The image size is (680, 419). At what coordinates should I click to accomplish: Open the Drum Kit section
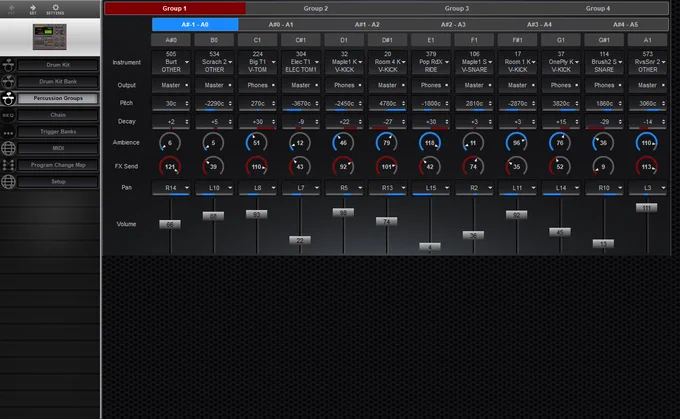pos(58,65)
